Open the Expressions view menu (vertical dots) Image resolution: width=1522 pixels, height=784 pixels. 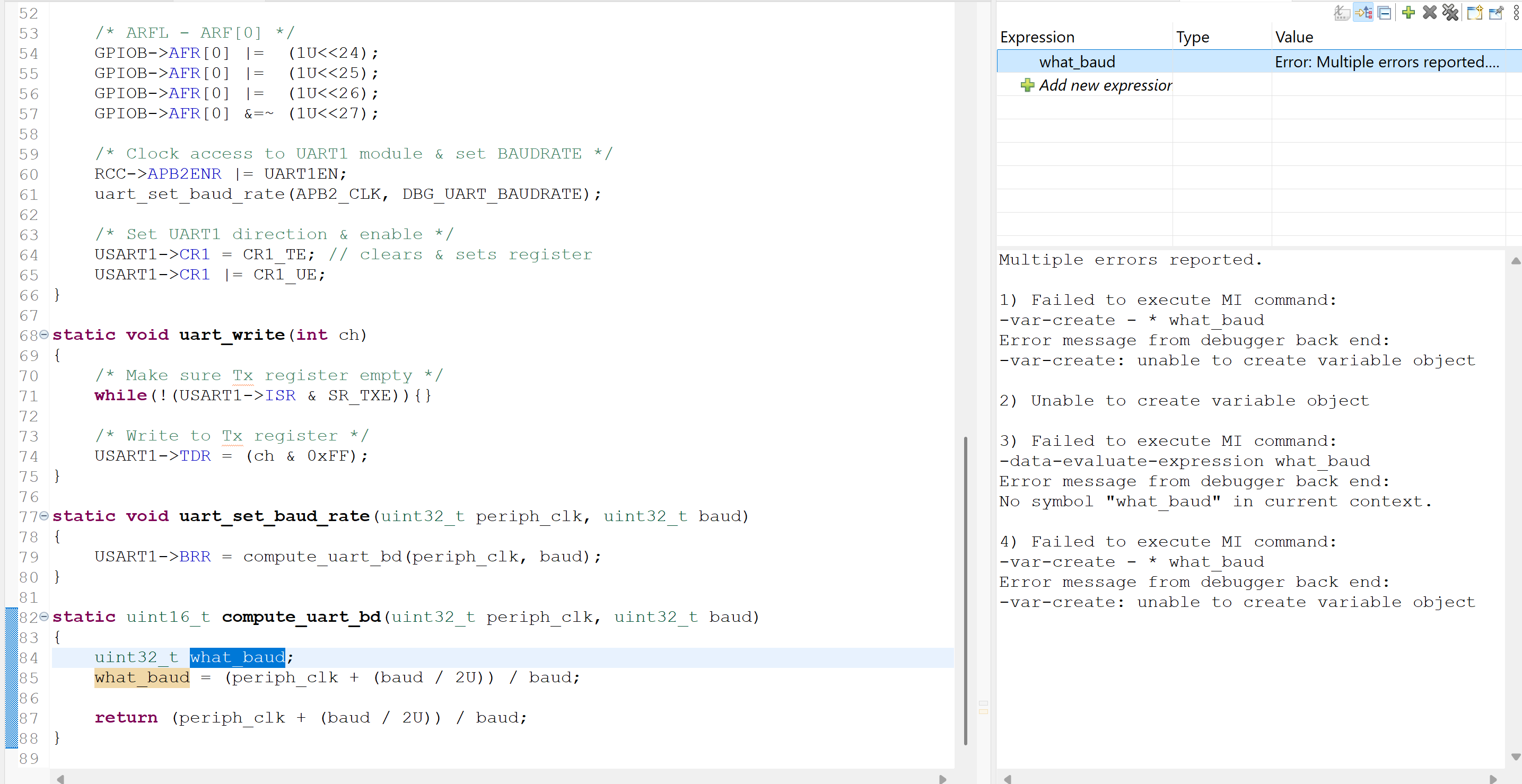pos(1517,12)
